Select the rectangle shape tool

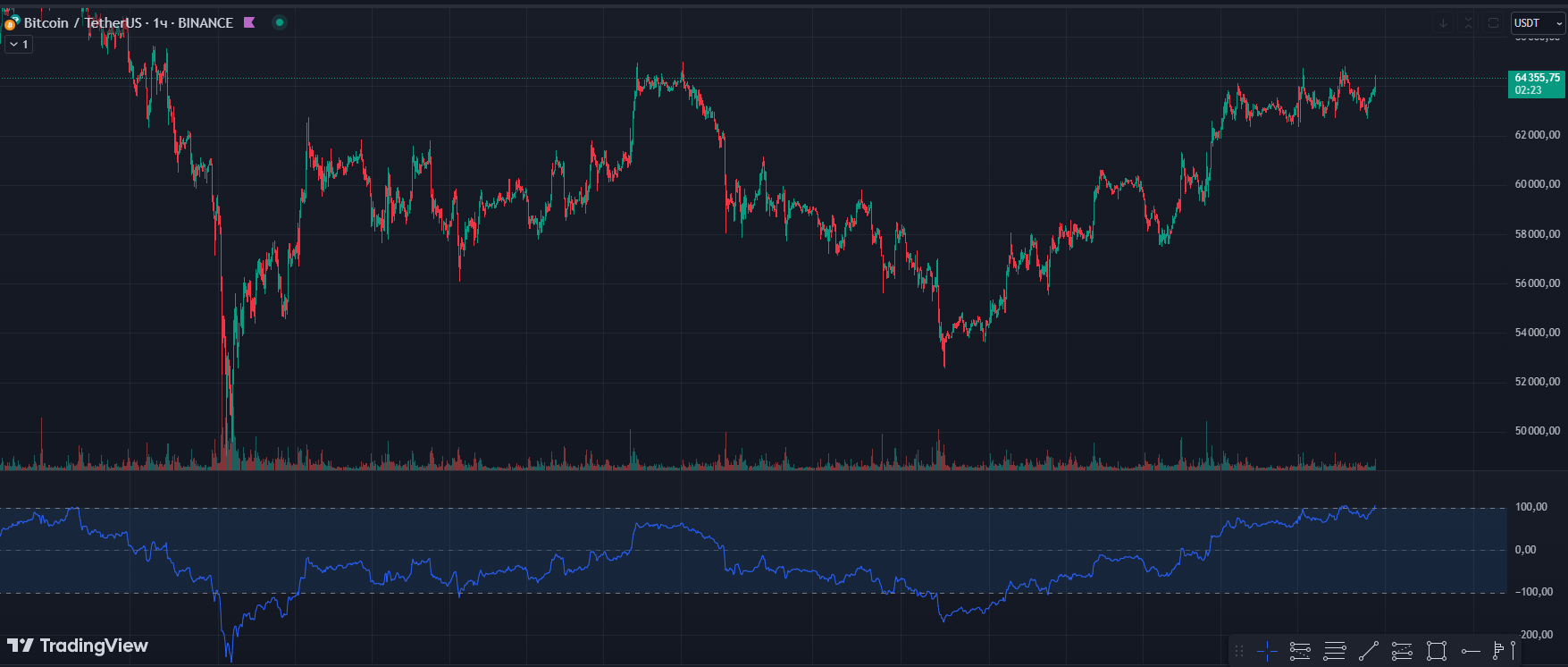[1437, 651]
